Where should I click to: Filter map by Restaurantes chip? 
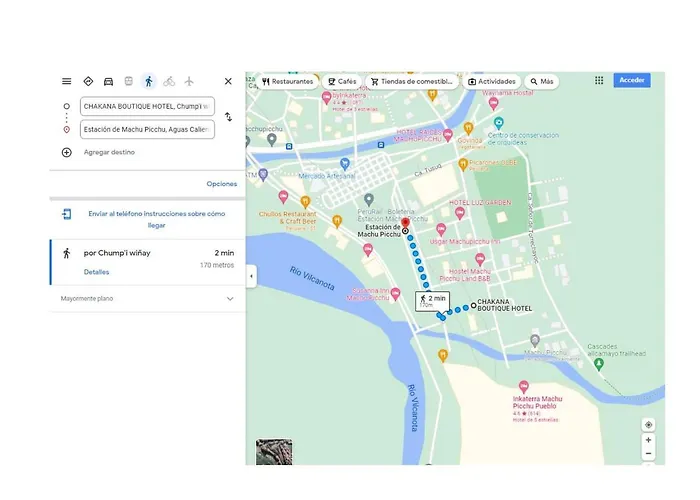[288, 81]
